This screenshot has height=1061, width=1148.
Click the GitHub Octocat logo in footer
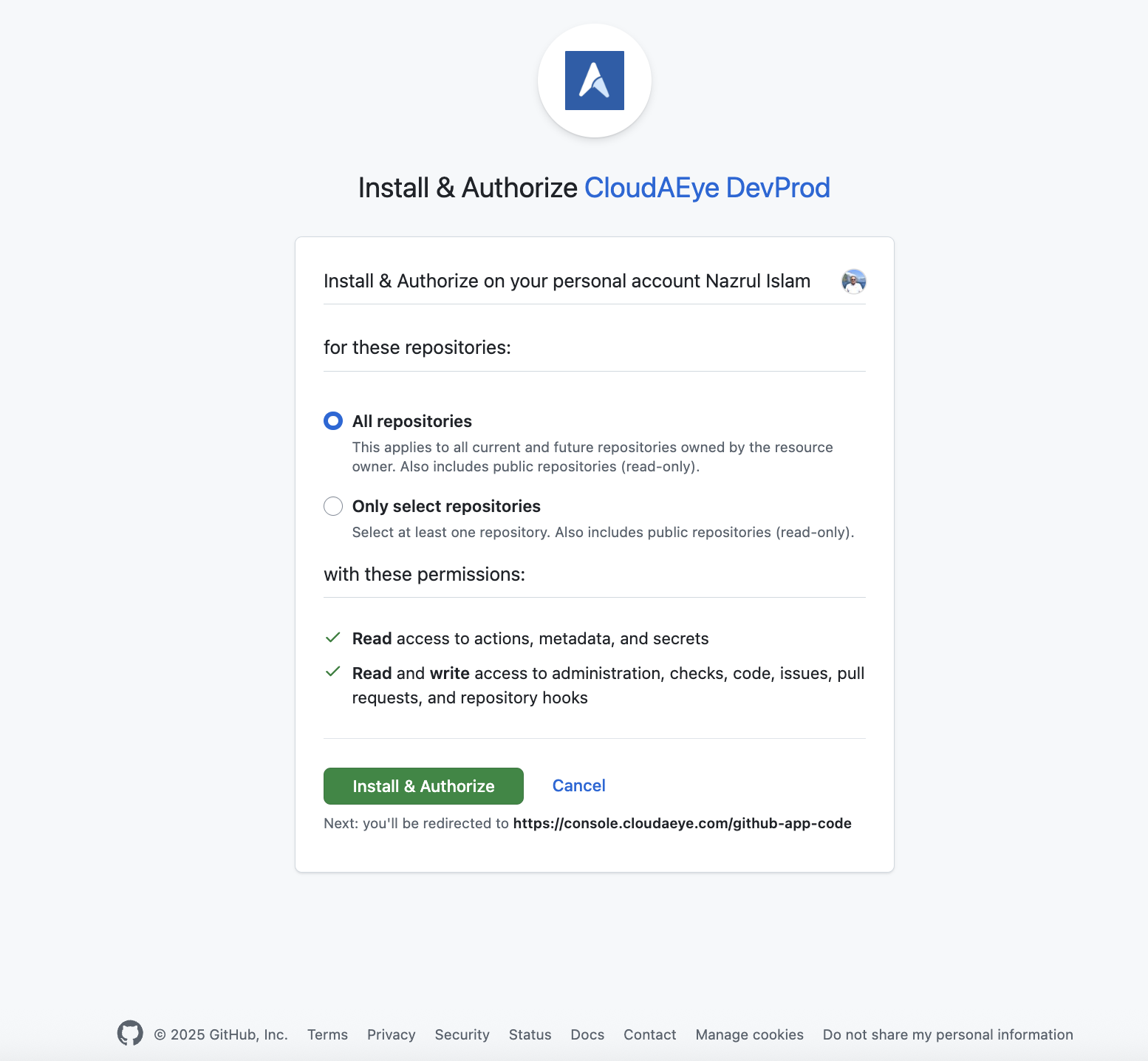tap(130, 1033)
